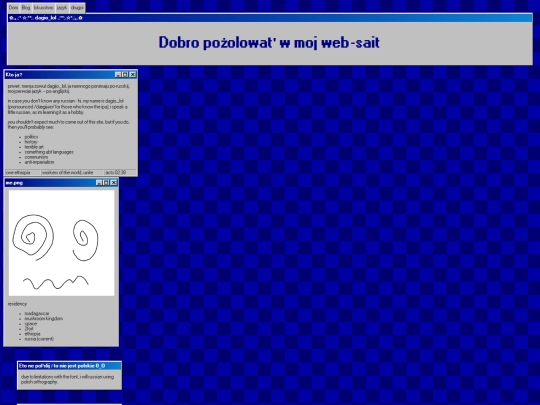Viewport: 540px width, 405px height.
Task: Select "madagascar" in the residency list
Action: click(x=37, y=313)
